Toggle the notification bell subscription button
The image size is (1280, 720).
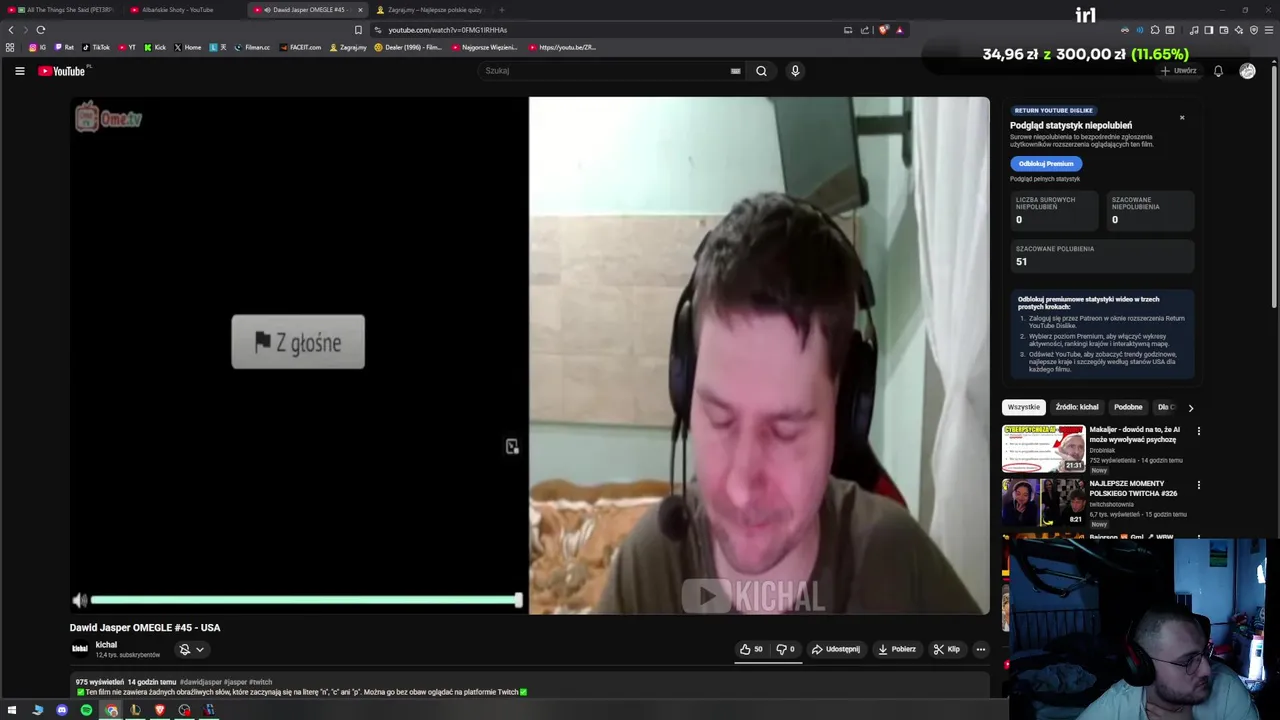coord(184,649)
